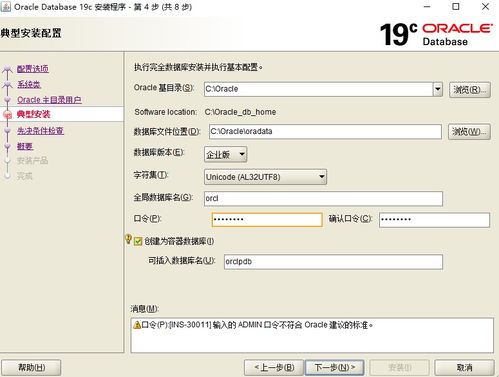The height and width of the screenshot is (377, 499).
Task: Jump to 先决条件检查 step
Action: tap(40, 131)
